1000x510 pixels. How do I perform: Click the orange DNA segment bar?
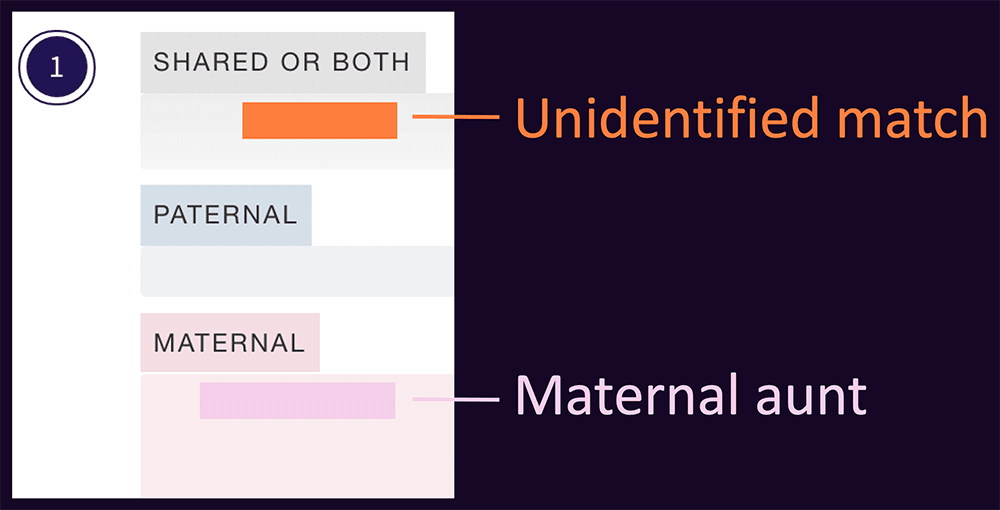320,120
